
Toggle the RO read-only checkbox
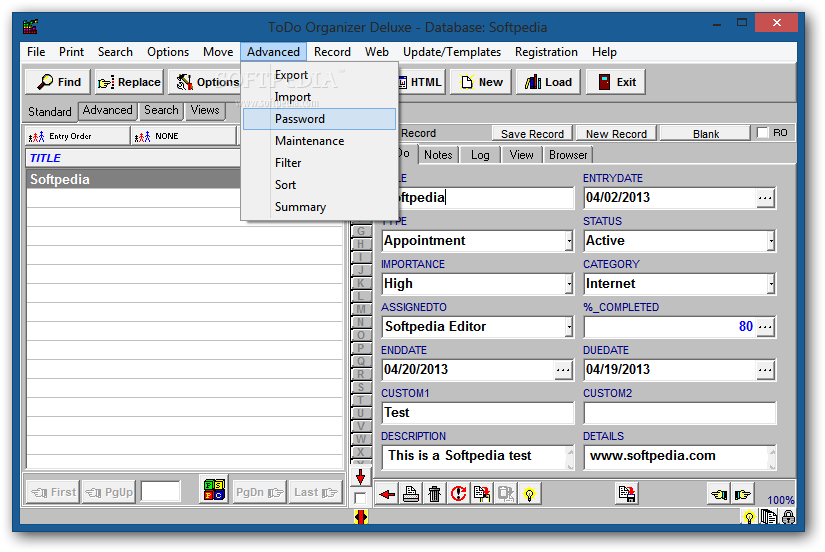pyautogui.click(x=762, y=133)
